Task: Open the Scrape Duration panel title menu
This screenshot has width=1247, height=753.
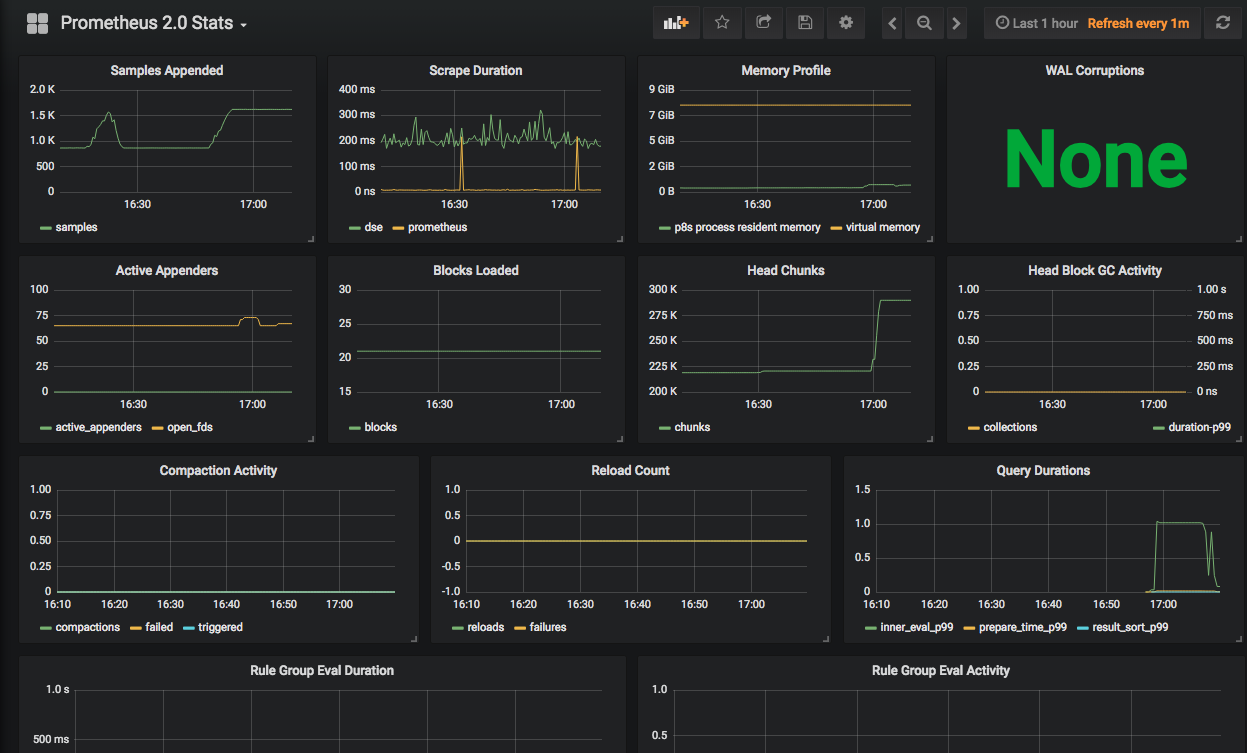Action: [476, 71]
